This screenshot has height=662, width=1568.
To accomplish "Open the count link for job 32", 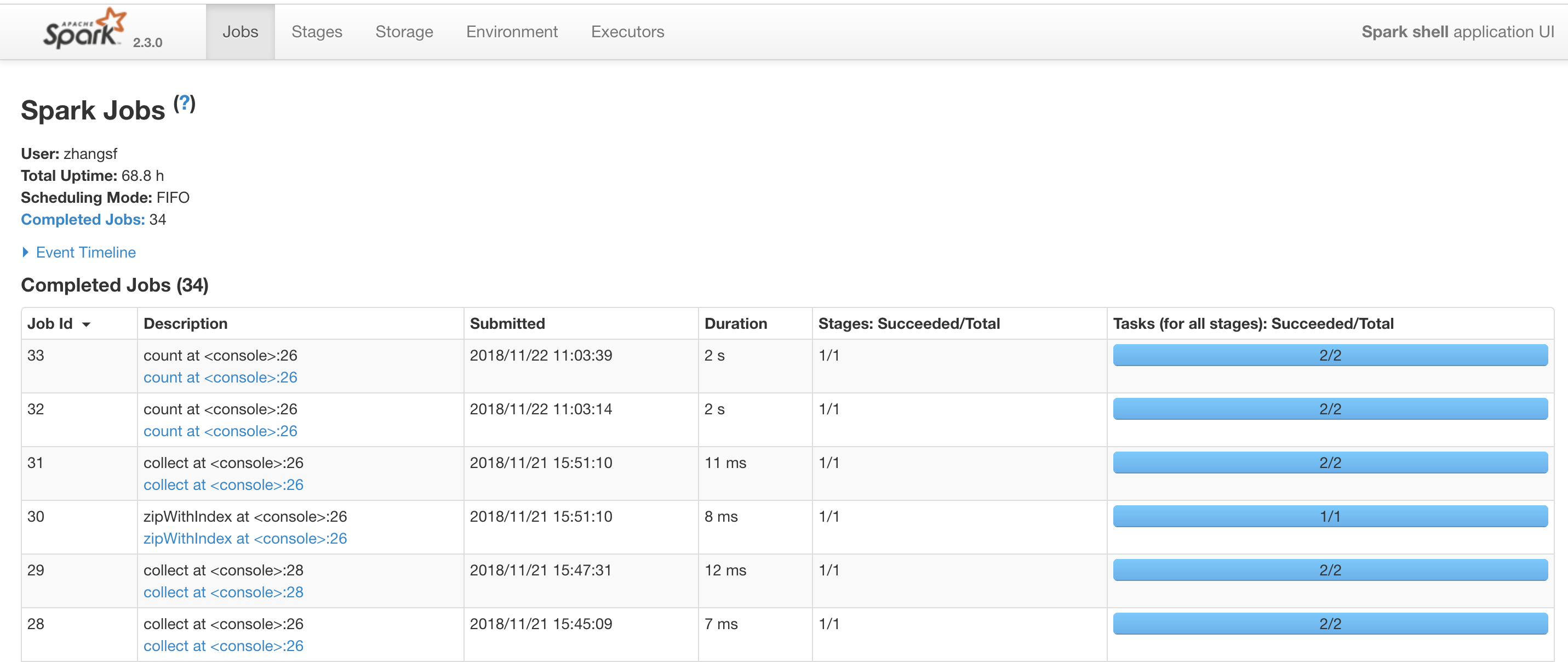I will pyautogui.click(x=220, y=431).
